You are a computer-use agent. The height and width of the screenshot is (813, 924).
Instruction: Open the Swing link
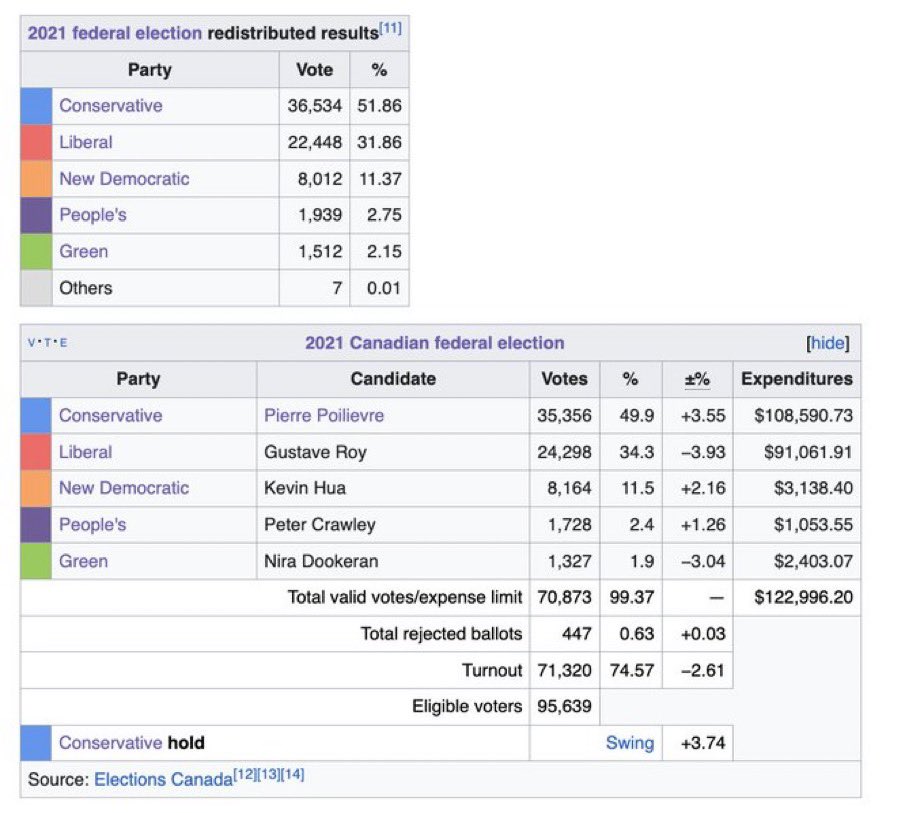630,743
